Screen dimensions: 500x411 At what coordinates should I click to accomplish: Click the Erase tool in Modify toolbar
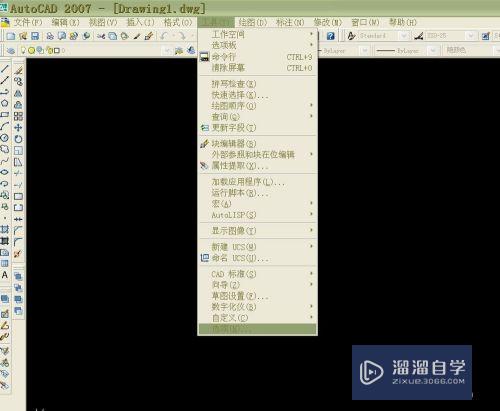tap(18, 70)
